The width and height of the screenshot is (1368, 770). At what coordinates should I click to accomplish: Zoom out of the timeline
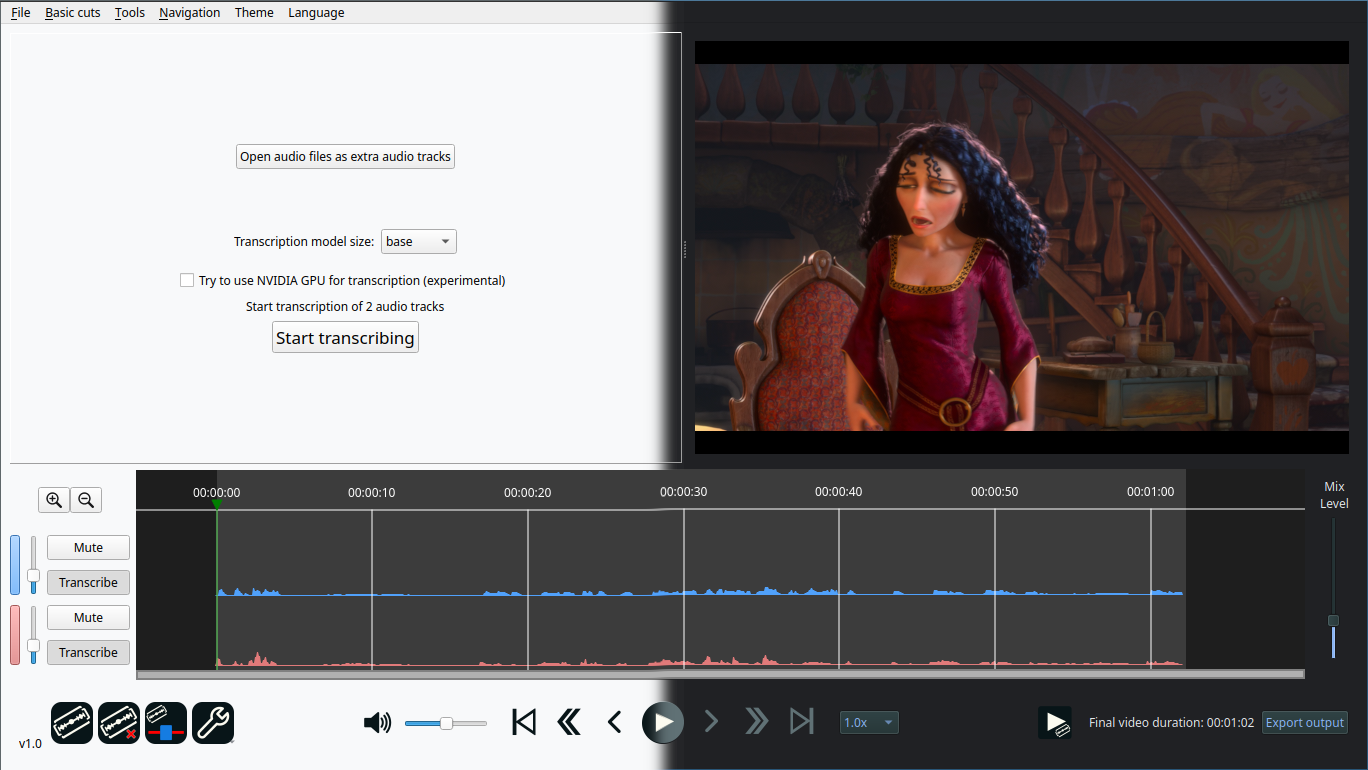point(86,500)
